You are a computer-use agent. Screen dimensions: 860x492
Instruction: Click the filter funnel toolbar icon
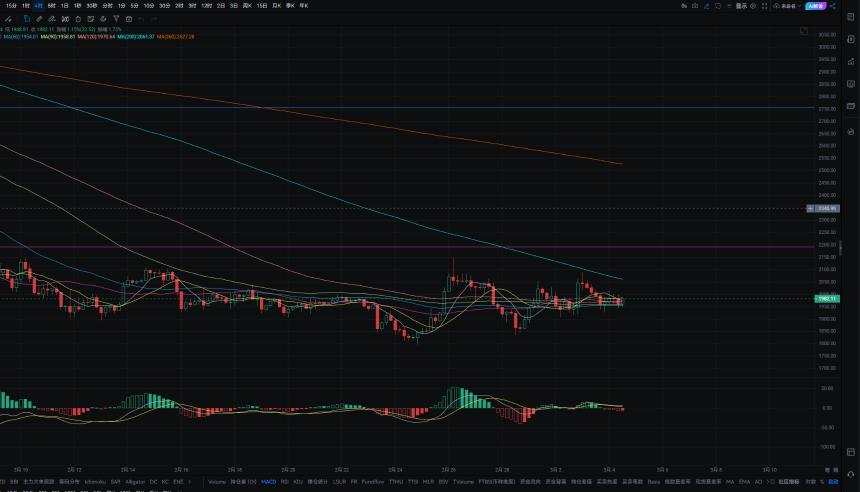click(x=116, y=19)
